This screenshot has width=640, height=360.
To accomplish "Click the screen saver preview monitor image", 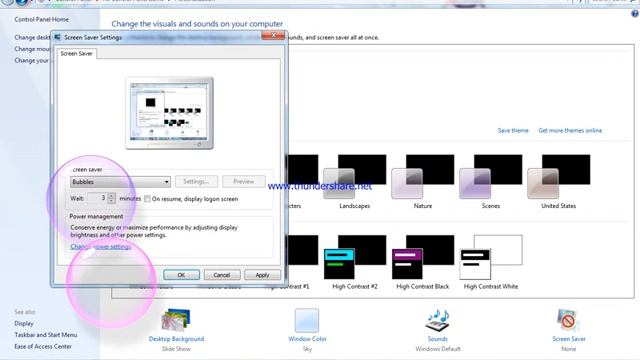I will point(169,113).
